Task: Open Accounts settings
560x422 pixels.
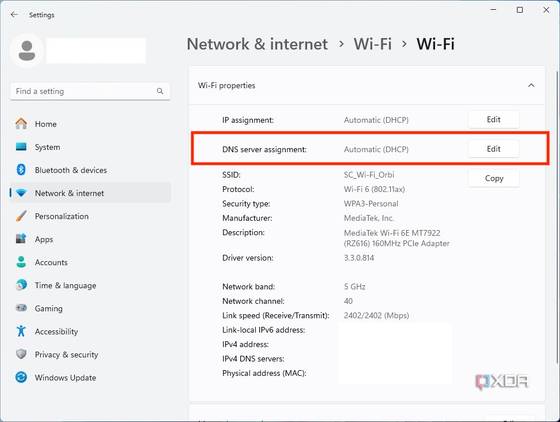Action: coord(90,262)
